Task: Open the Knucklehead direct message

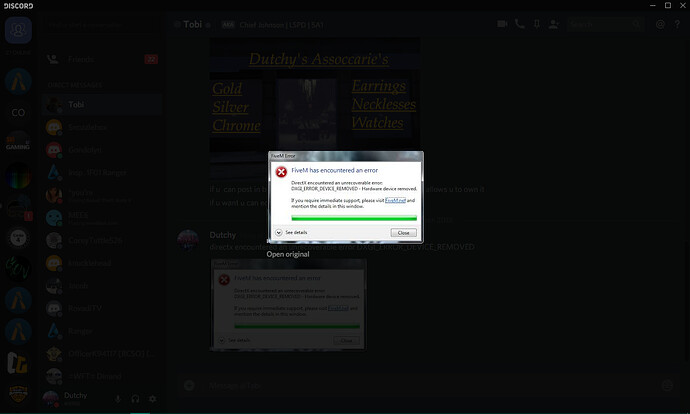Action: [102, 263]
